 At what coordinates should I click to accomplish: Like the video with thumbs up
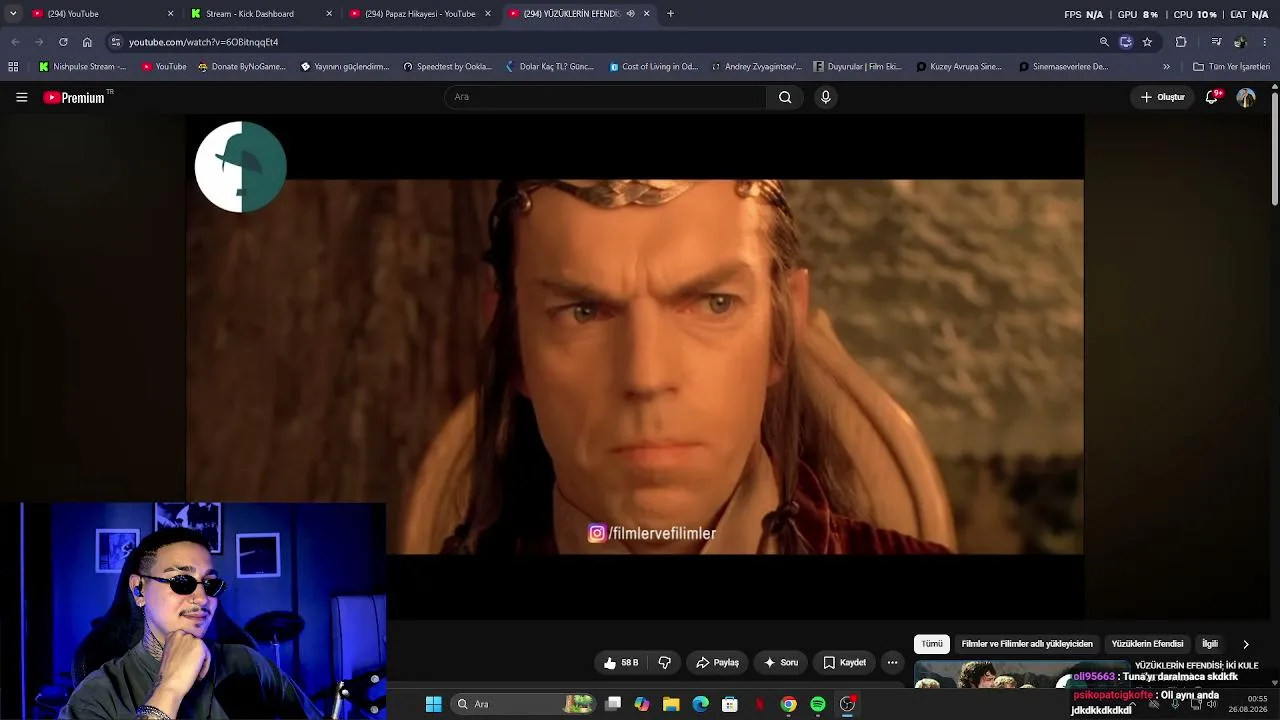click(621, 662)
